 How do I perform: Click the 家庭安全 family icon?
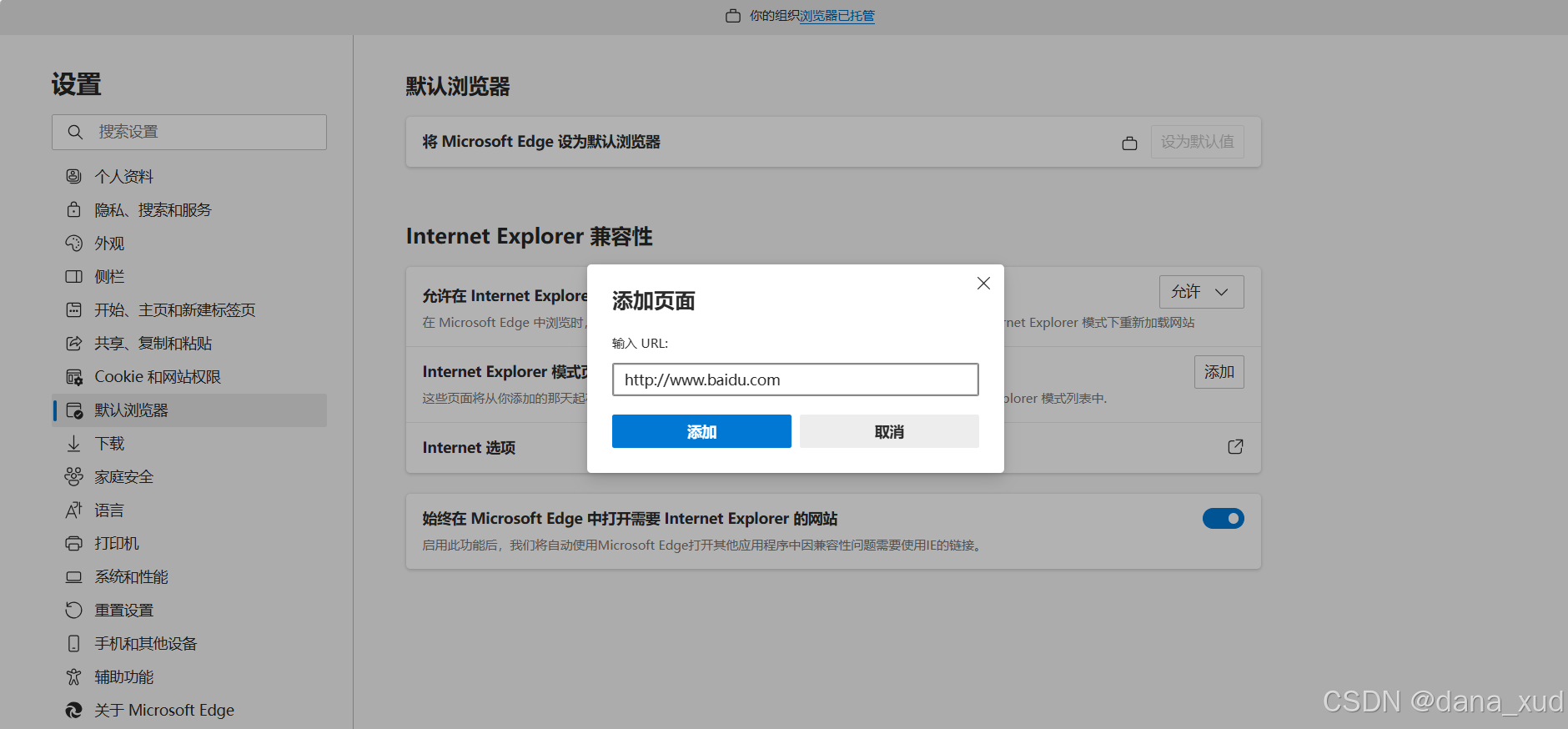[74, 476]
